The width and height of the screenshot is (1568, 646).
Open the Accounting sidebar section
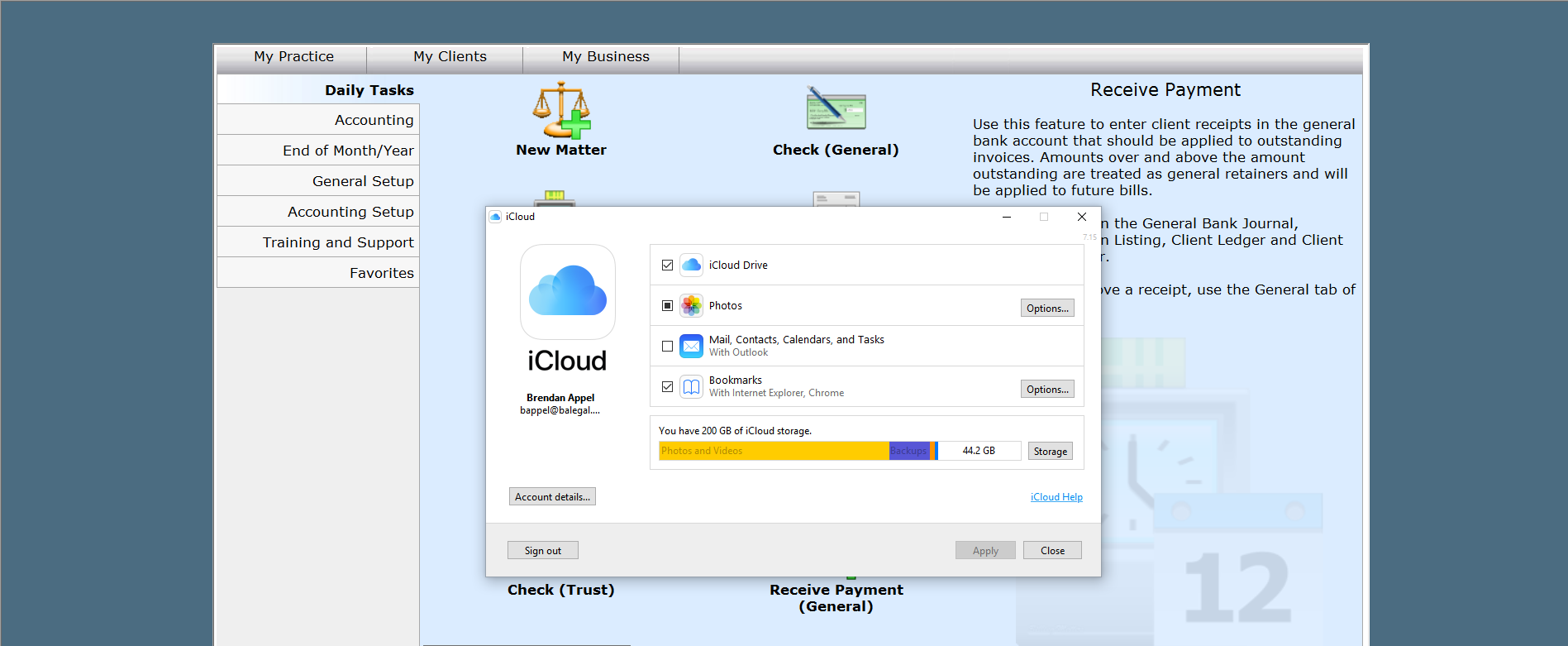pos(318,120)
